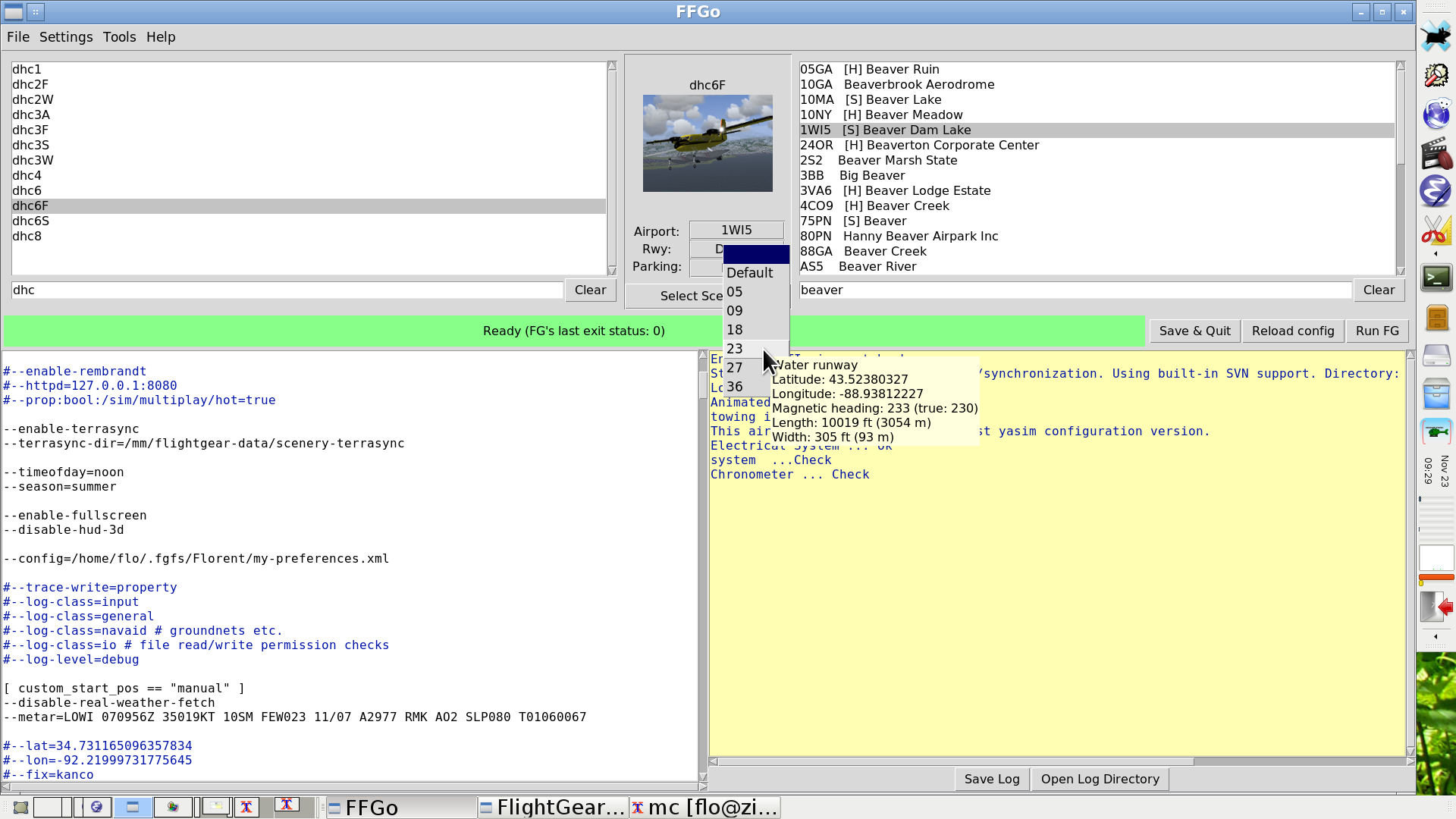
Task: Click the Select Scenery button
Action: click(675, 296)
